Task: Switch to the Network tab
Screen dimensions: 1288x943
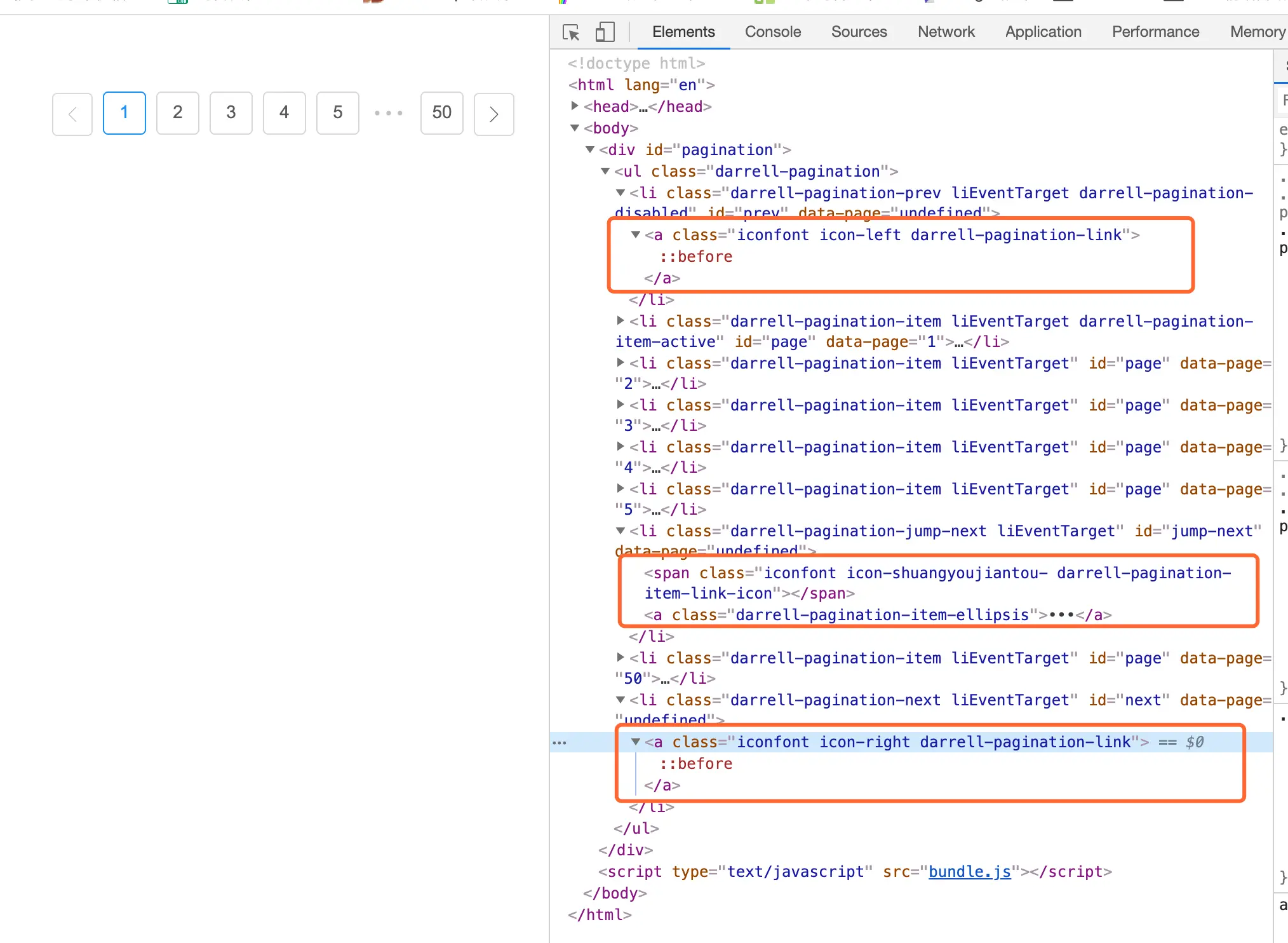Action: [x=946, y=32]
